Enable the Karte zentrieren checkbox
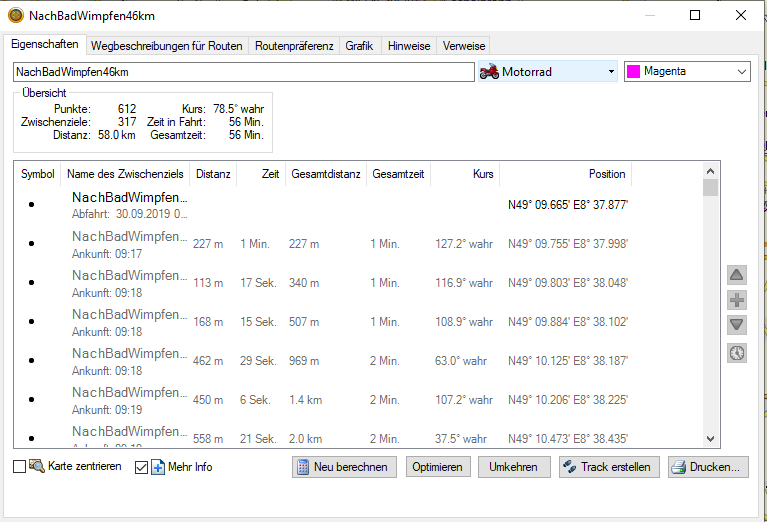767x522 pixels. click(20, 467)
